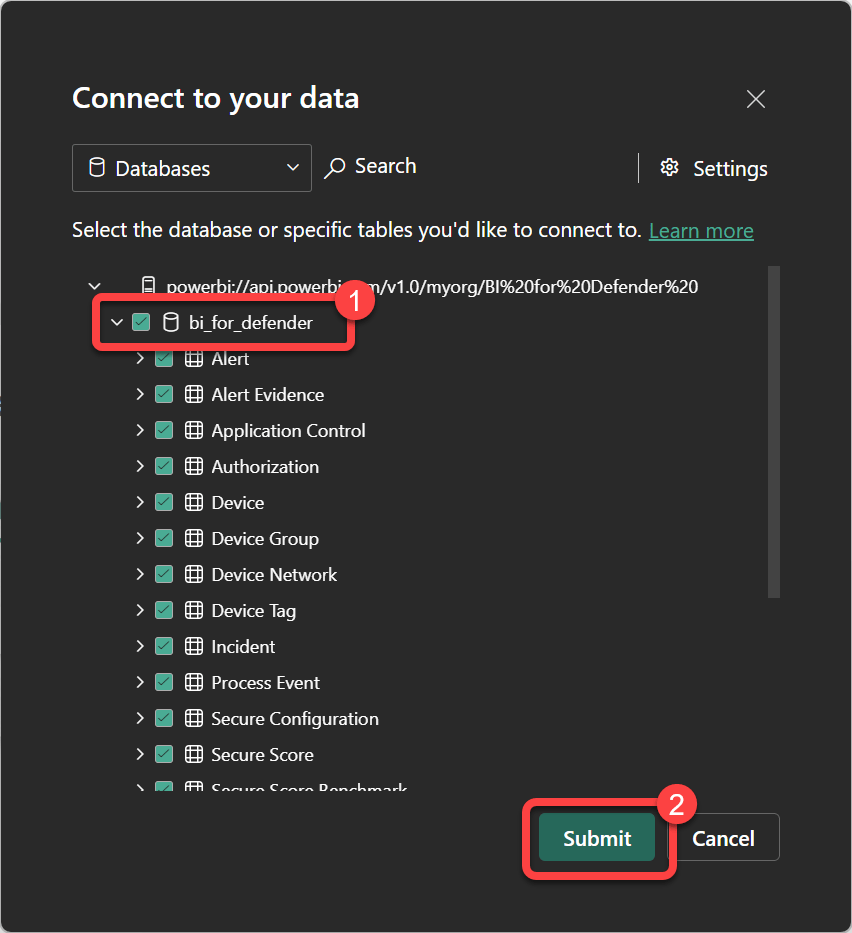Click the Device Group table icon
Screen dimensions: 852x933
click(x=193, y=538)
